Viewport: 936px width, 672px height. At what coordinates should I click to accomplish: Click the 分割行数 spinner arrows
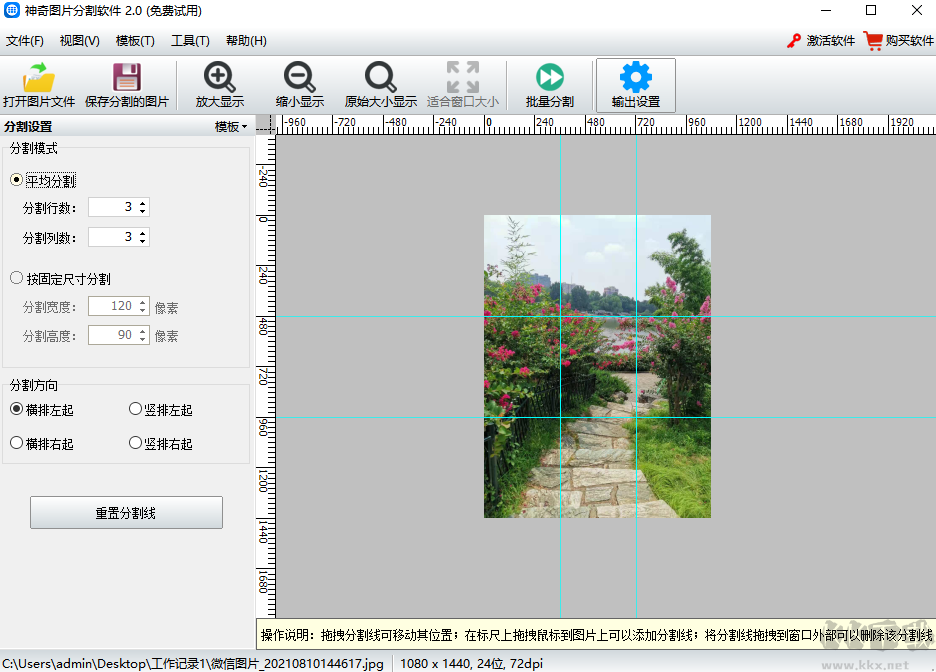click(143, 207)
